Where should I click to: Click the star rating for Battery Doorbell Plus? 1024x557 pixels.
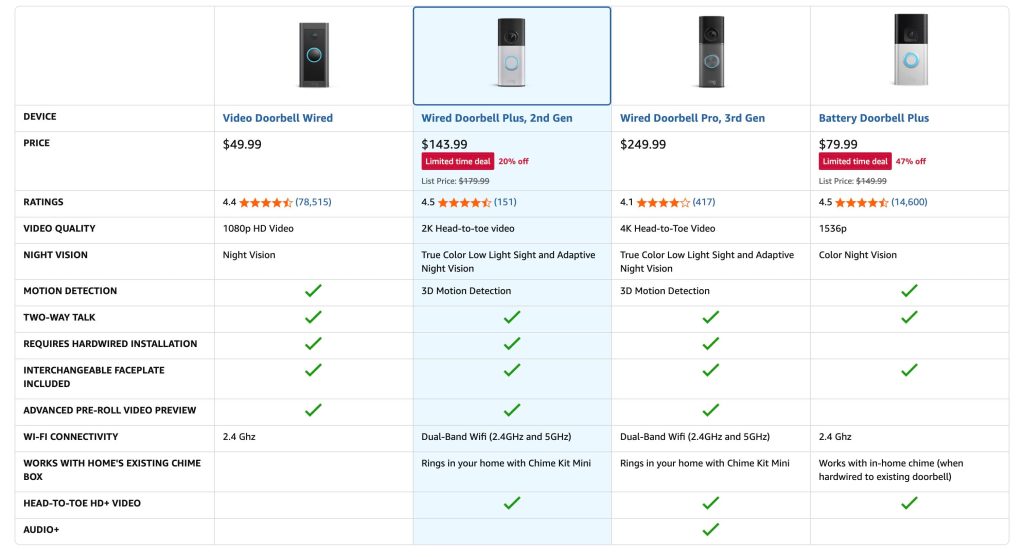tap(862, 202)
